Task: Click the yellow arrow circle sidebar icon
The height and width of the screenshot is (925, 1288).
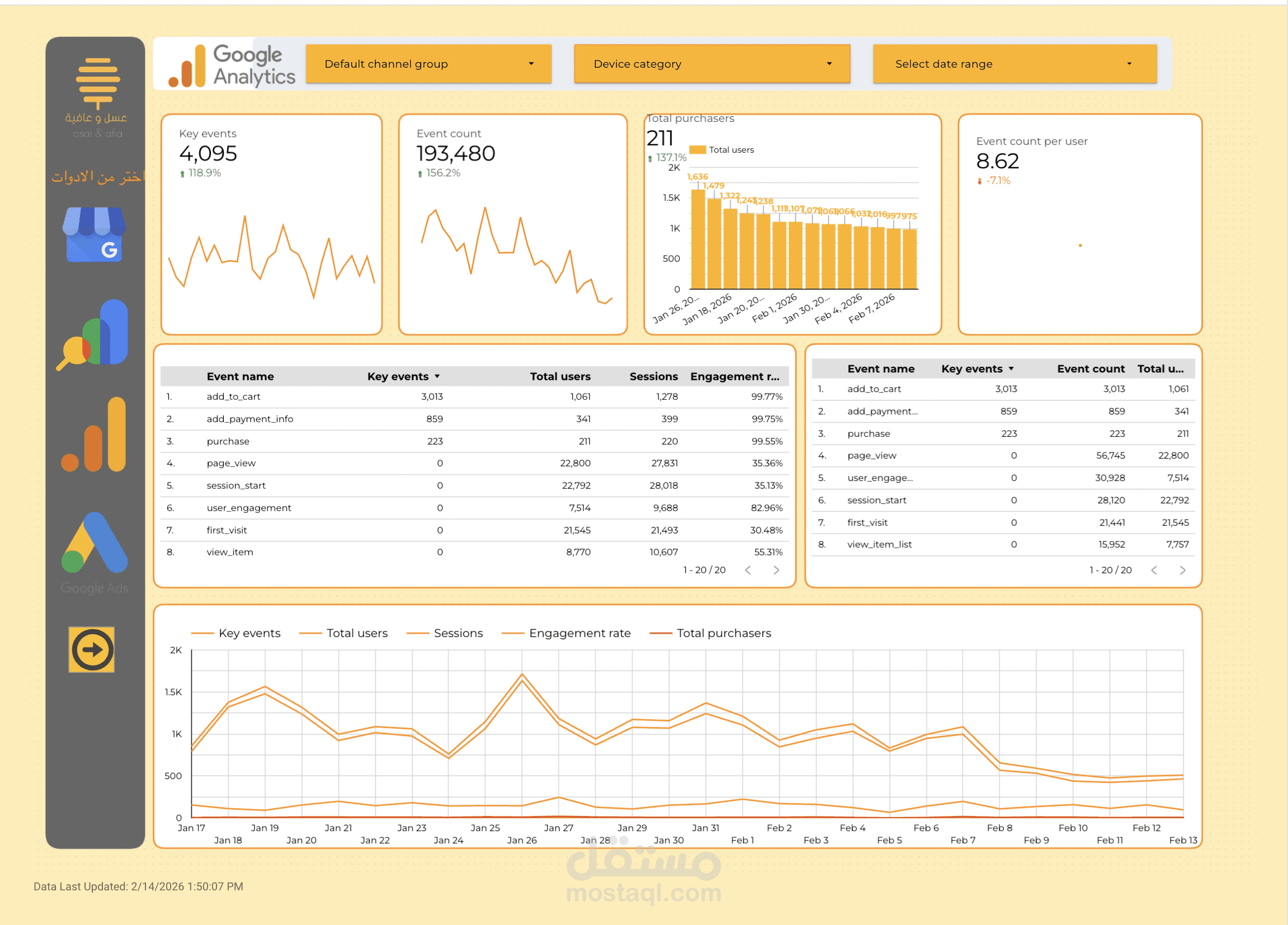Action: click(91, 649)
